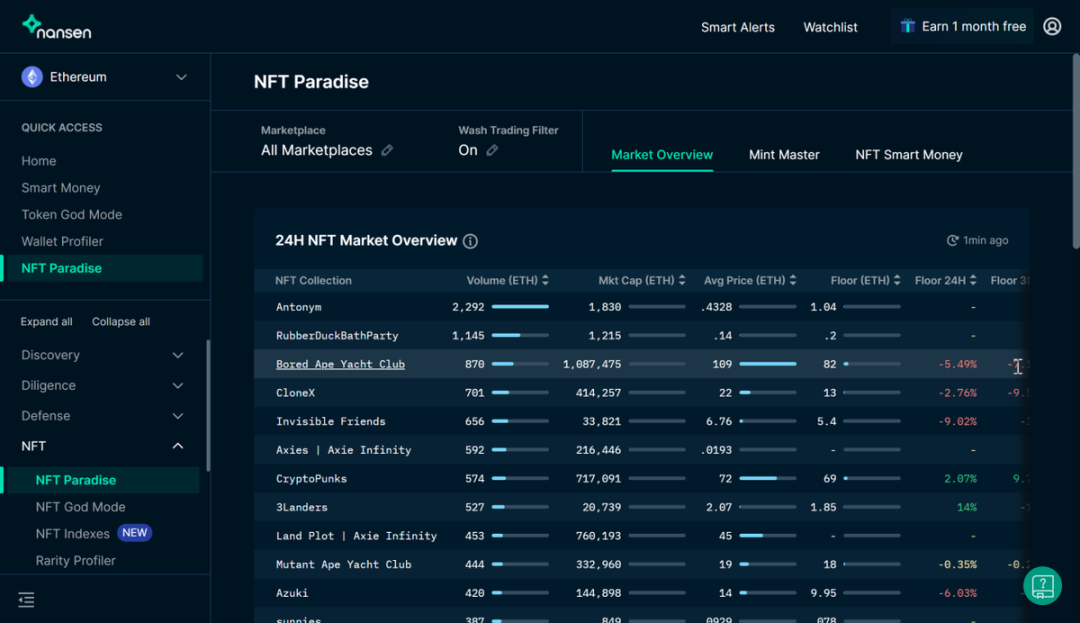Click Invisible Friends collection name
1080x623 pixels.
click(x=331, y=421)
